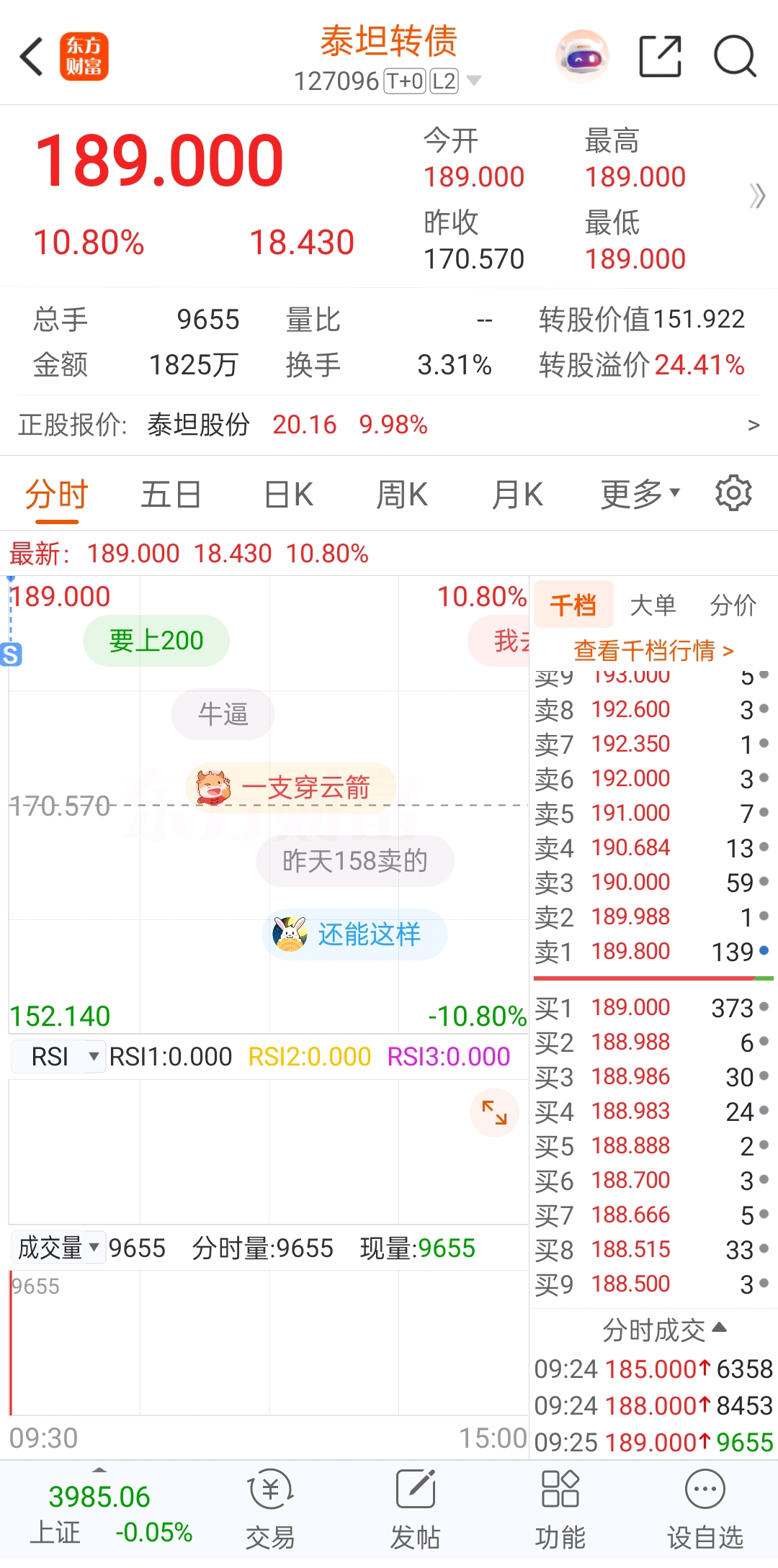Tap the 要上200 comment bubble
The image size is (778, 1568).
(x=156, y=640)
